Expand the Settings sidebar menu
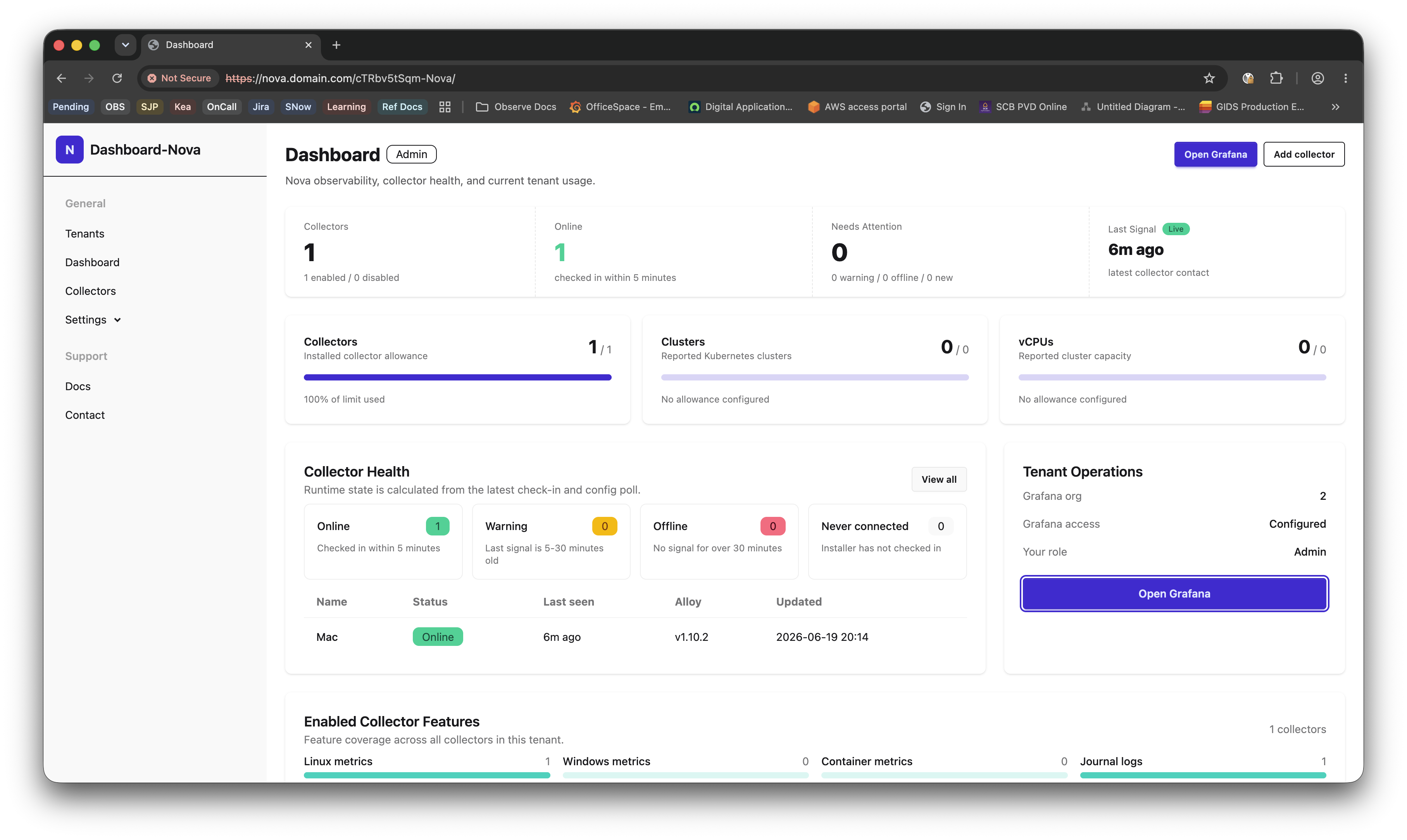Image resolution: width=1407 pixels, height=840 pixels. point(93,320)
